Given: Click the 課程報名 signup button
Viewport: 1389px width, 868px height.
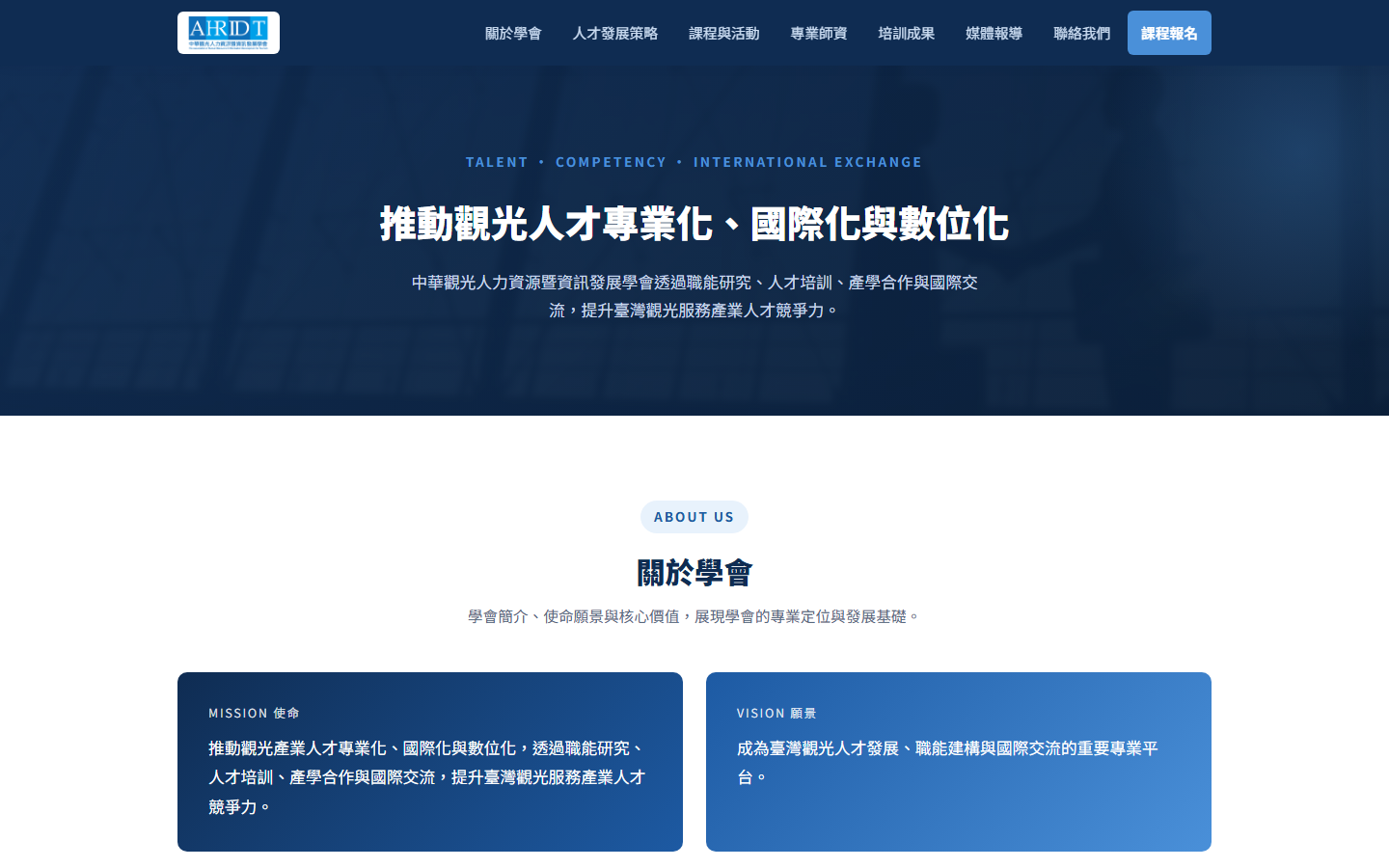Looking at the screenshot, I should [1169, 33].
